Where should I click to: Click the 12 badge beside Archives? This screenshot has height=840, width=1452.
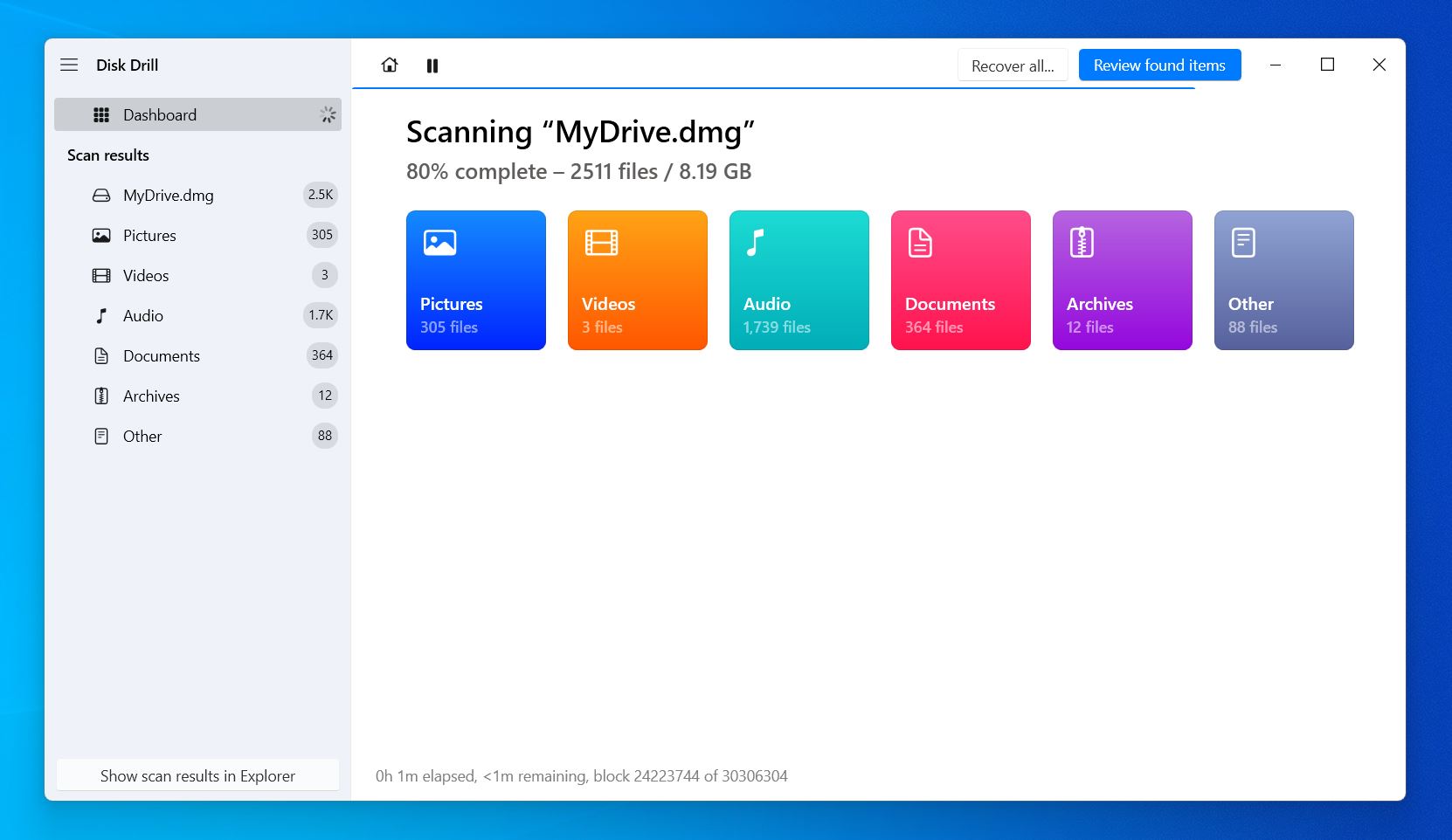(325, 396)
